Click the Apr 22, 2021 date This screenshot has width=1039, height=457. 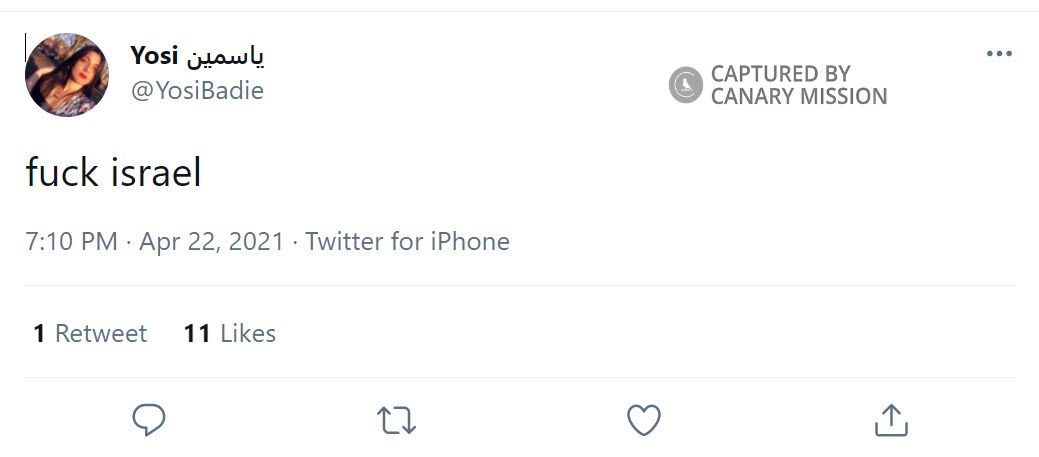tap(211, 241)
